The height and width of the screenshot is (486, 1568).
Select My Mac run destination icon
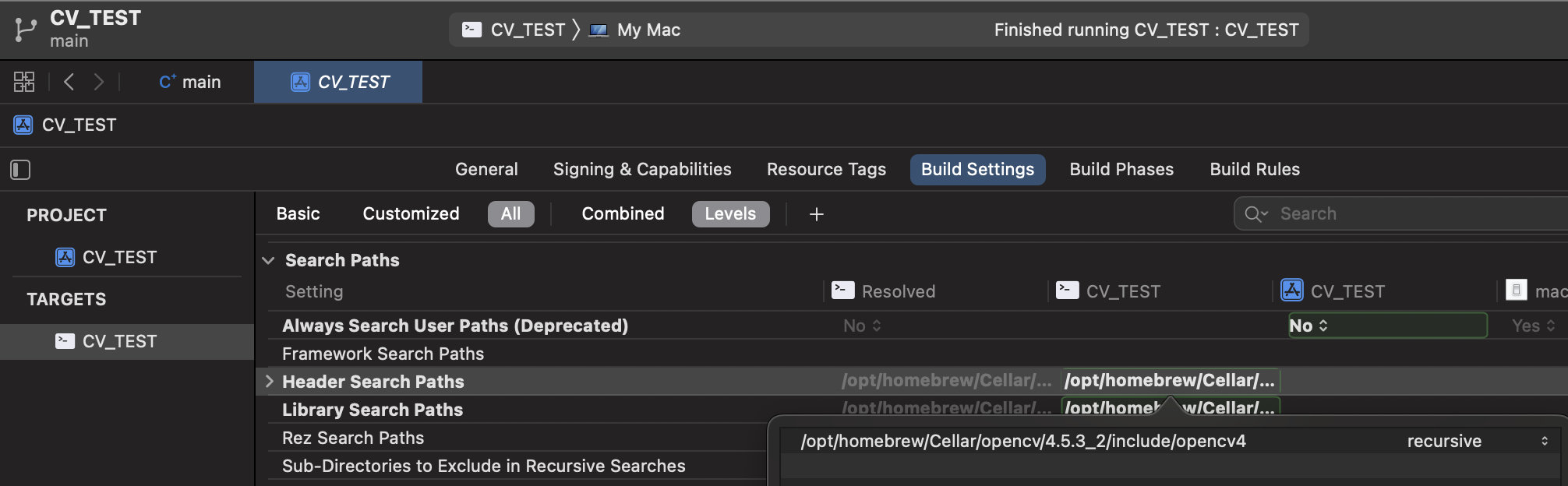coord(599,30)
